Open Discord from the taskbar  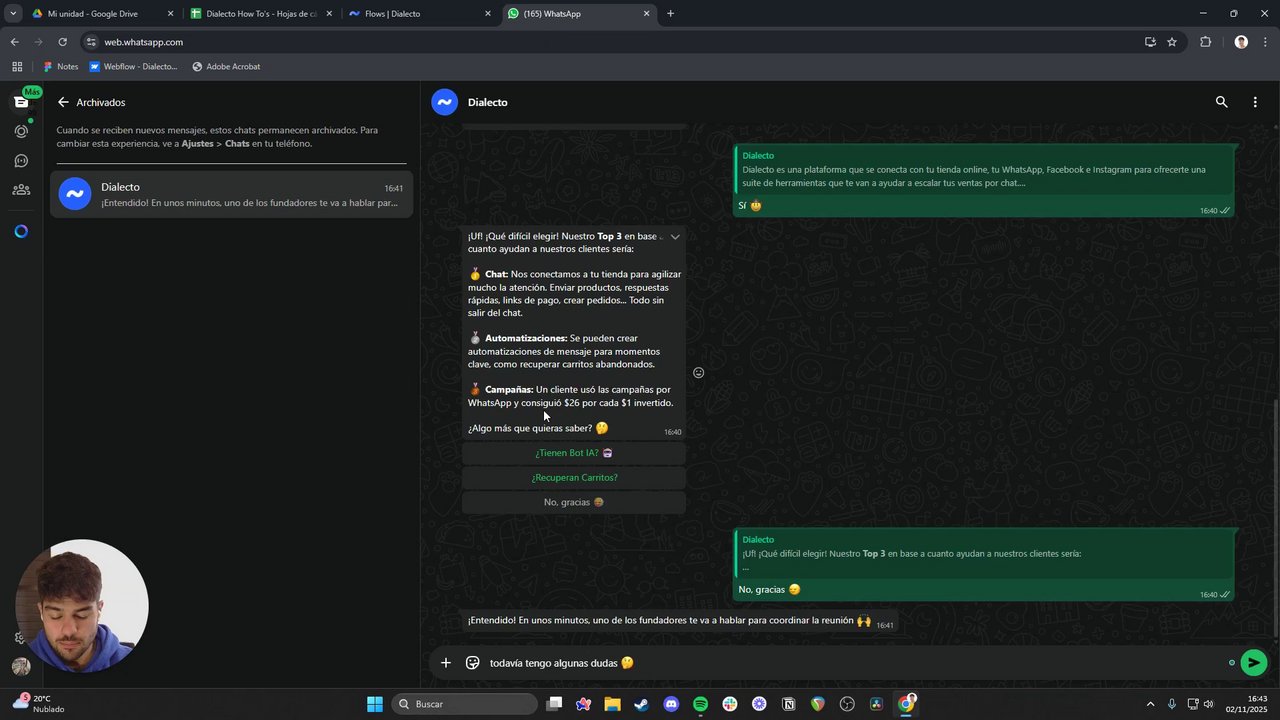point(671,704)
